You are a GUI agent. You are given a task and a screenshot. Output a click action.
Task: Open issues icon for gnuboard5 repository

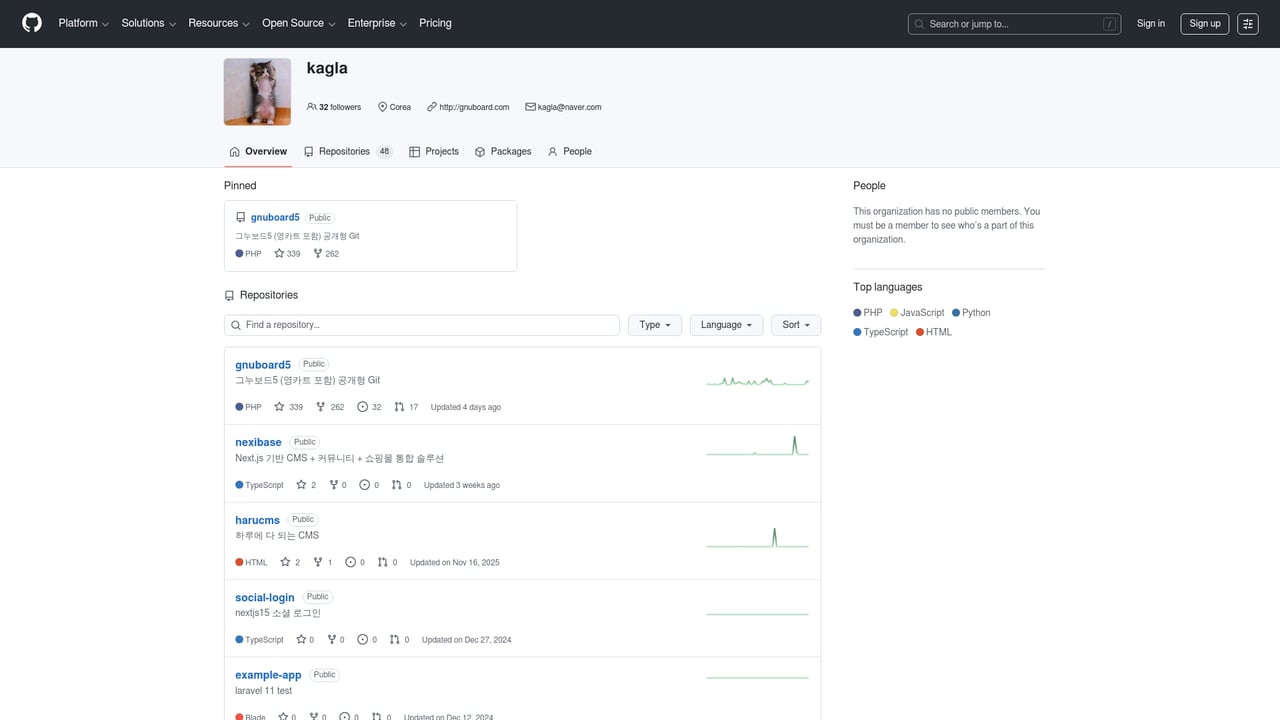click(362, 407)
